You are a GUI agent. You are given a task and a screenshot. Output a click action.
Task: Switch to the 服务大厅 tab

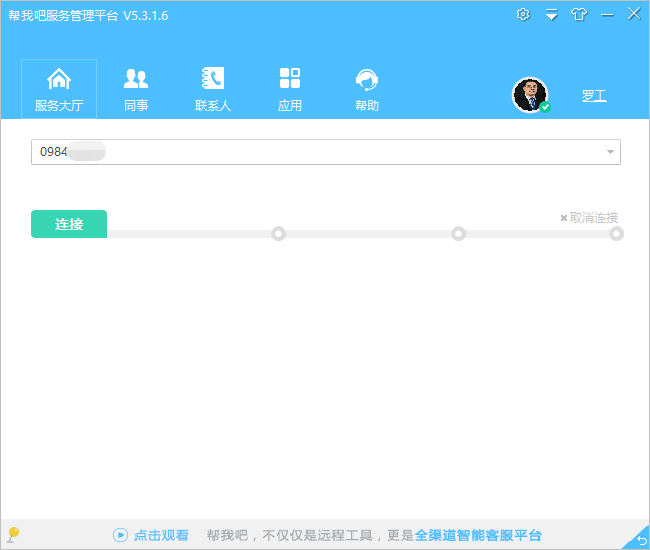point(59,89)
